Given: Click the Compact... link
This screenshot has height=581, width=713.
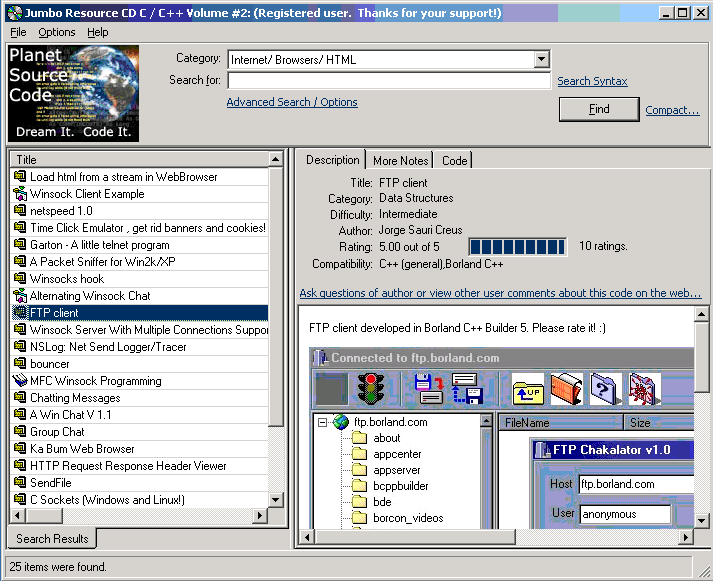Looking at the screenshot, I should 672,110.
